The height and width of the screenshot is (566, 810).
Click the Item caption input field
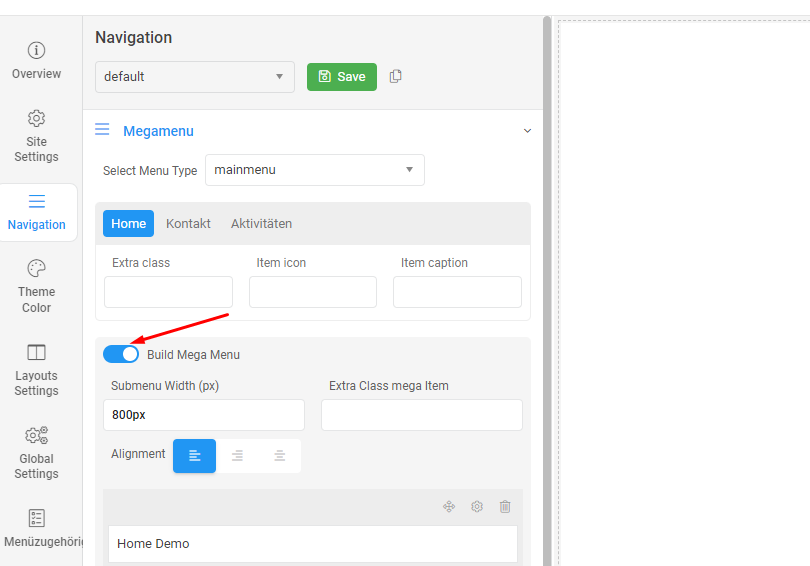[457, 292]
